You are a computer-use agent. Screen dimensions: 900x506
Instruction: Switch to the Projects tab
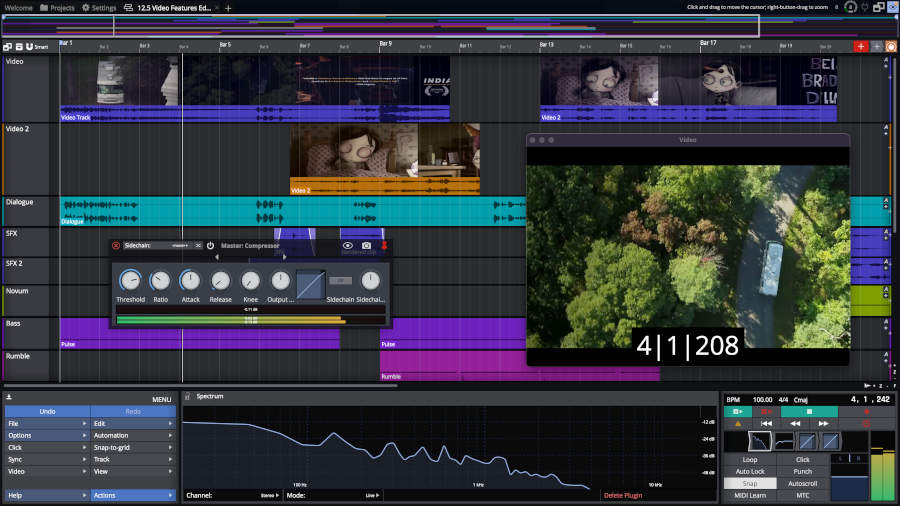(x=57, y=7)
